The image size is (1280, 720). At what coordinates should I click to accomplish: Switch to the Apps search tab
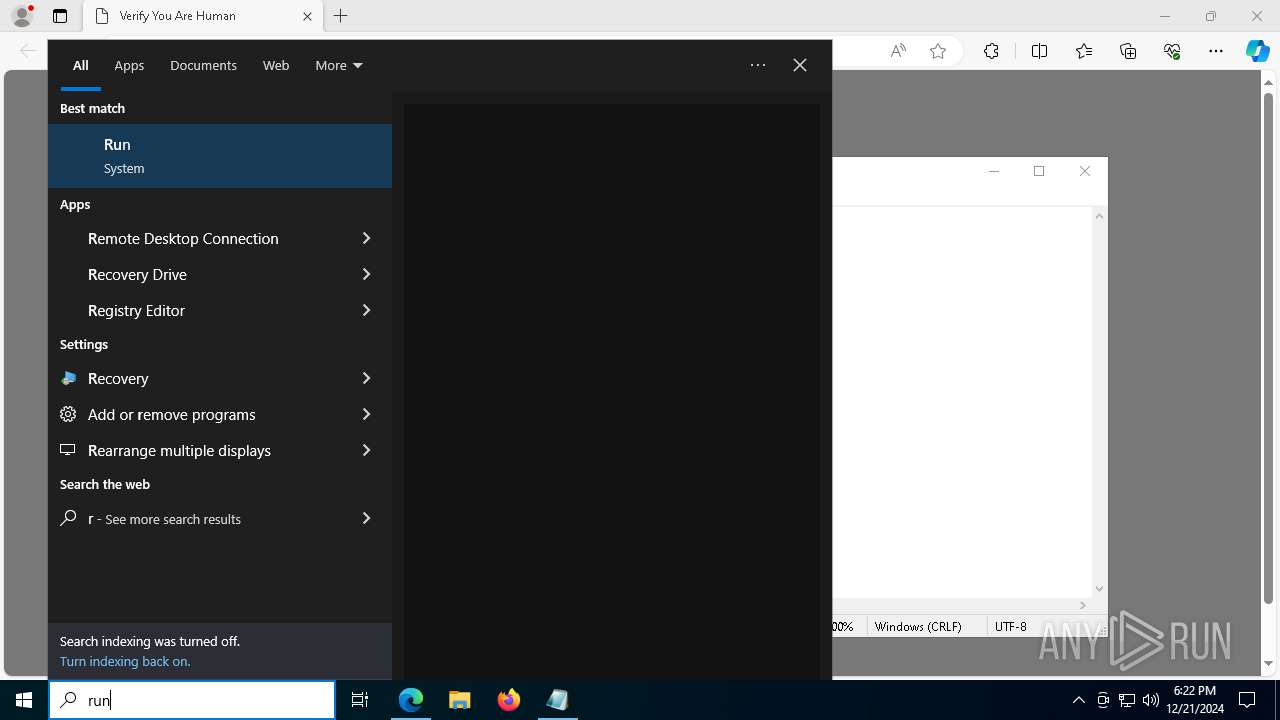point(129,65)
